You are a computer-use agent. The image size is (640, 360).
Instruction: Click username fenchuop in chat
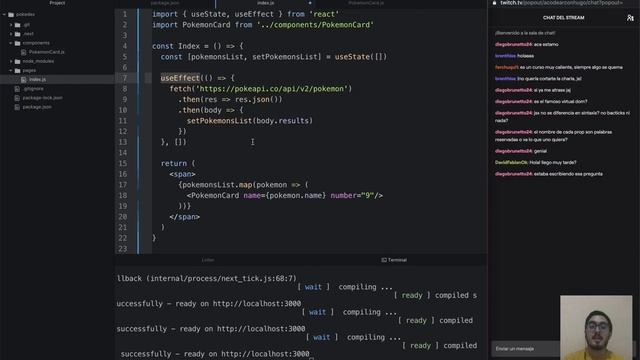click(x=507, y=67)
